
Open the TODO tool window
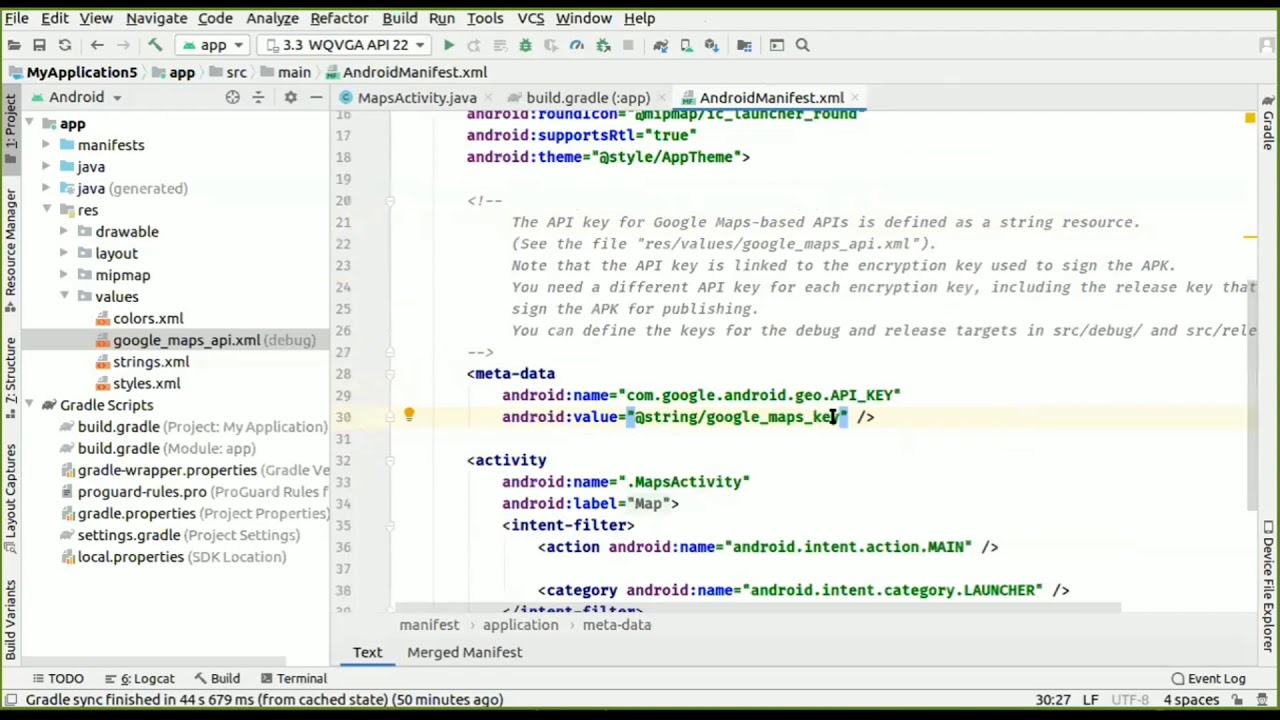pyautogui.click(x=57, y=678)
